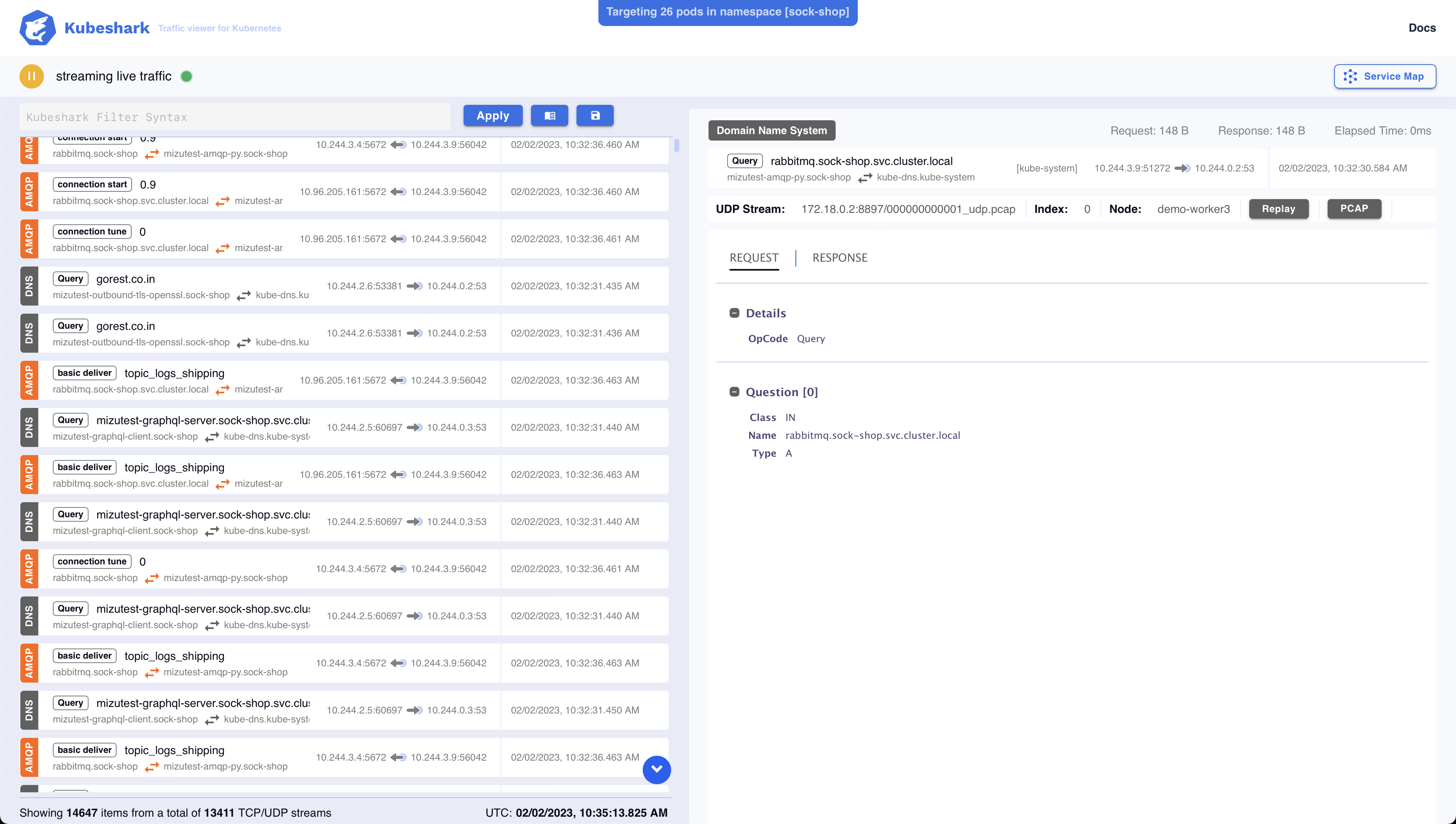1456x824 pixels.
Task: Jump to latest traffic with down-arrow button
Action: pos(657,770)
